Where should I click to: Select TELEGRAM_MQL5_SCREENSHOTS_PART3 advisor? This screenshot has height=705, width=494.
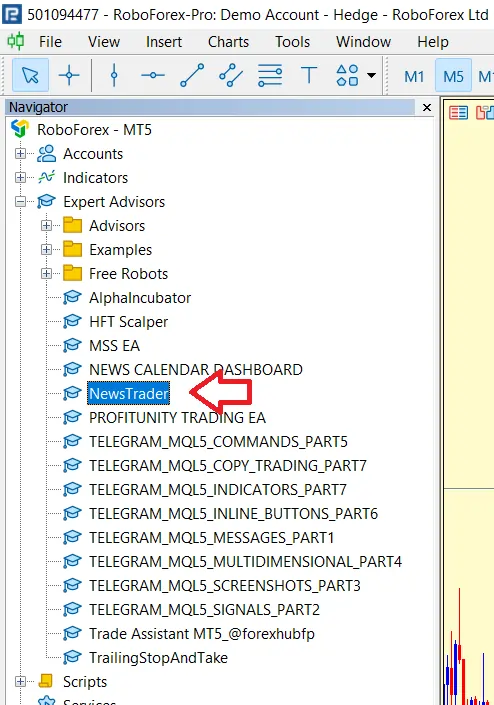225,585
